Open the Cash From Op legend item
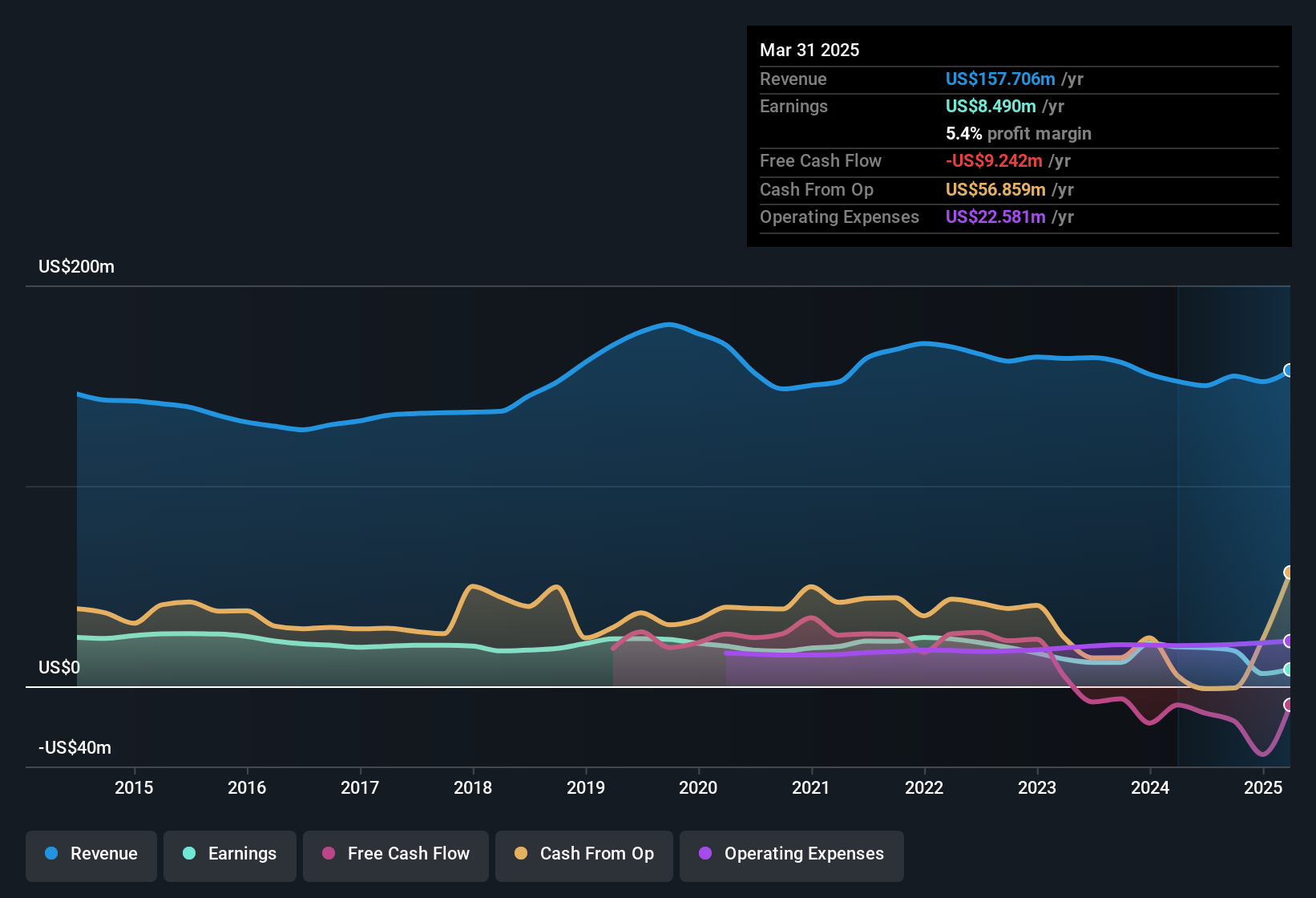This screenshot has height=898, width=1316. point(583,855)
